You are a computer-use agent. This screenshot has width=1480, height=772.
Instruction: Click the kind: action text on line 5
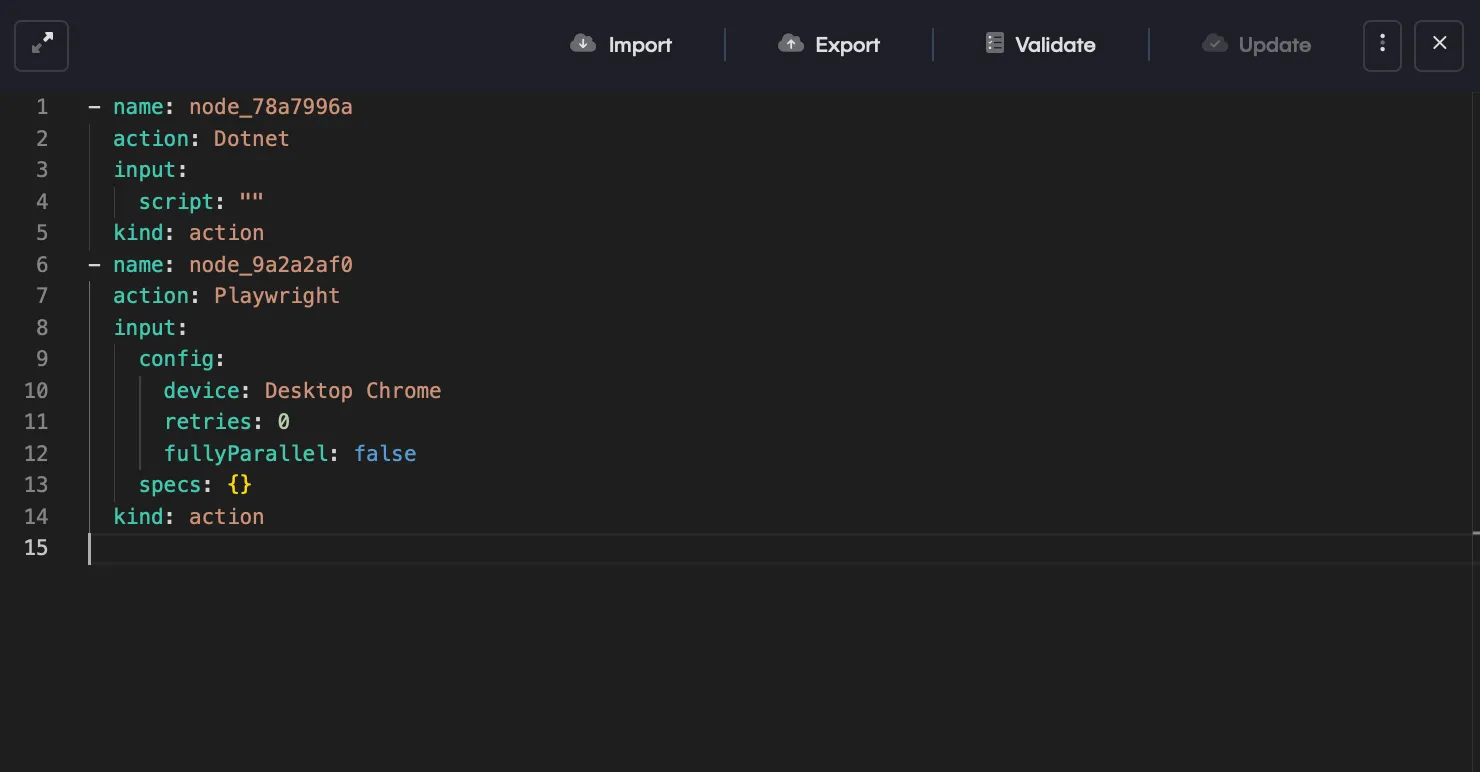[189, 233]
